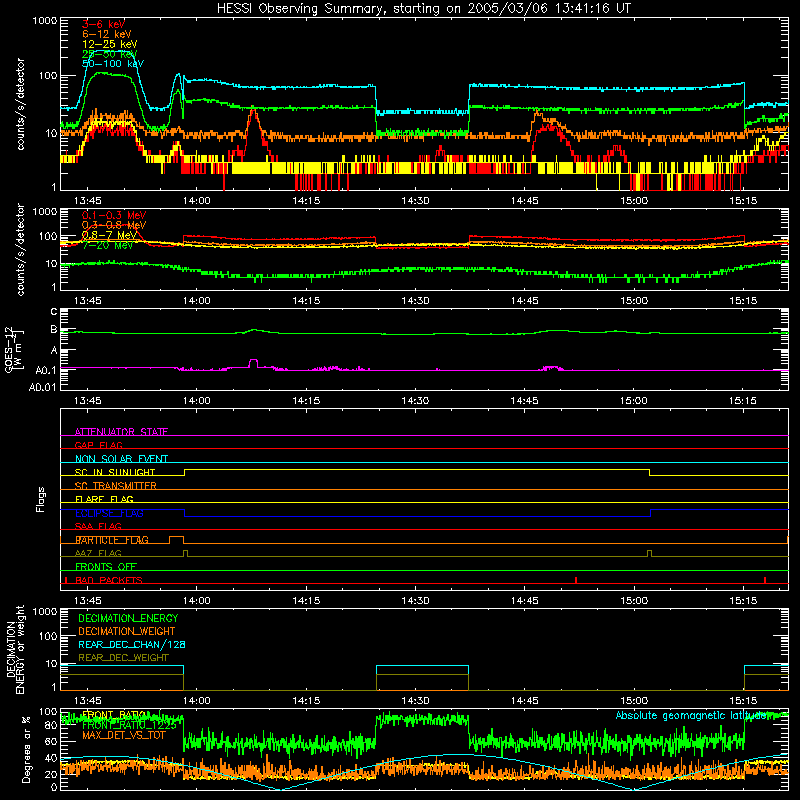
Task: Click the GOES-12 axis label
Action: [x=13, y=349]
